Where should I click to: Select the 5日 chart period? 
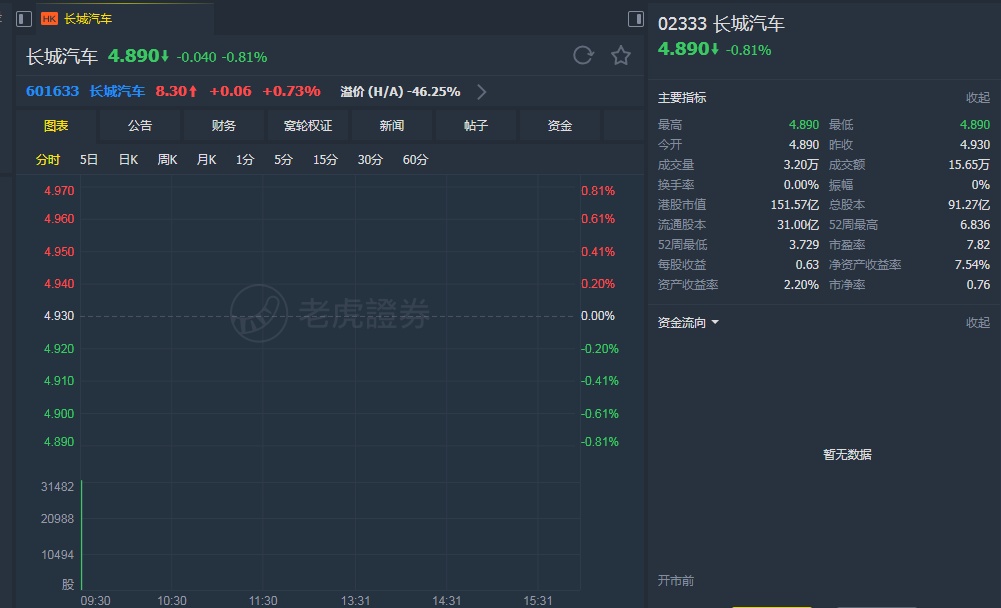pyautogui.click(x=89, y=160)
